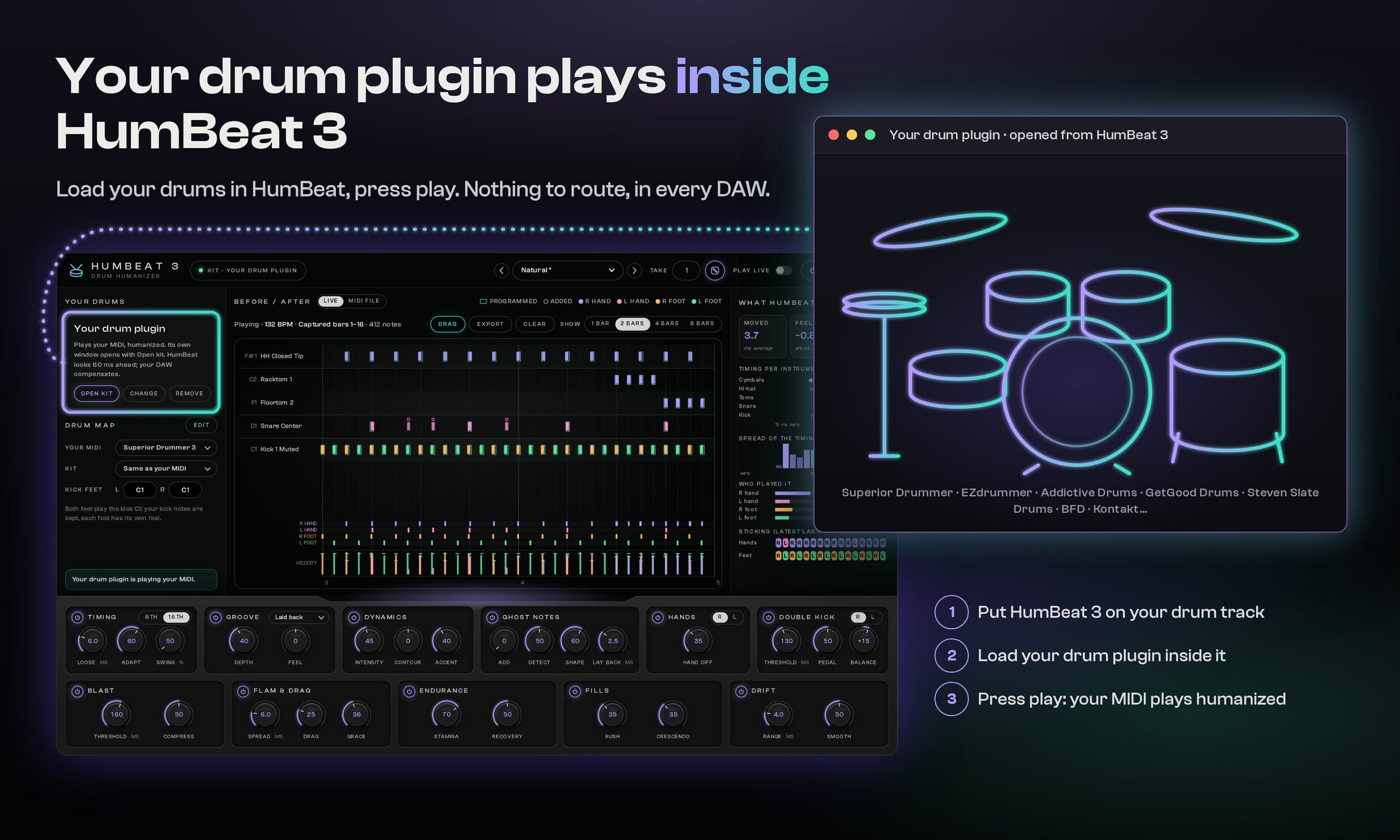Screen dimensions: 1400x840
Task: Switch on the Play Live toggle
Action: coord(783,270)
